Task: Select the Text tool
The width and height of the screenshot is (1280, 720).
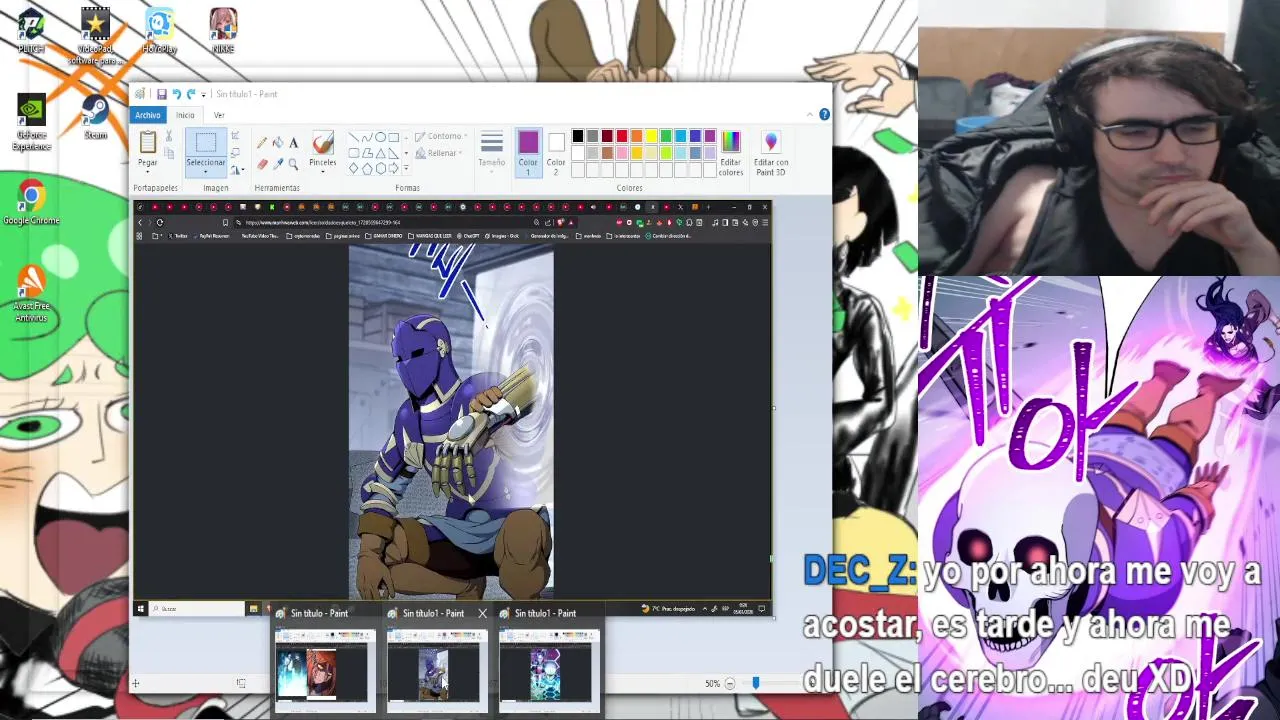Action: (293, 143)
